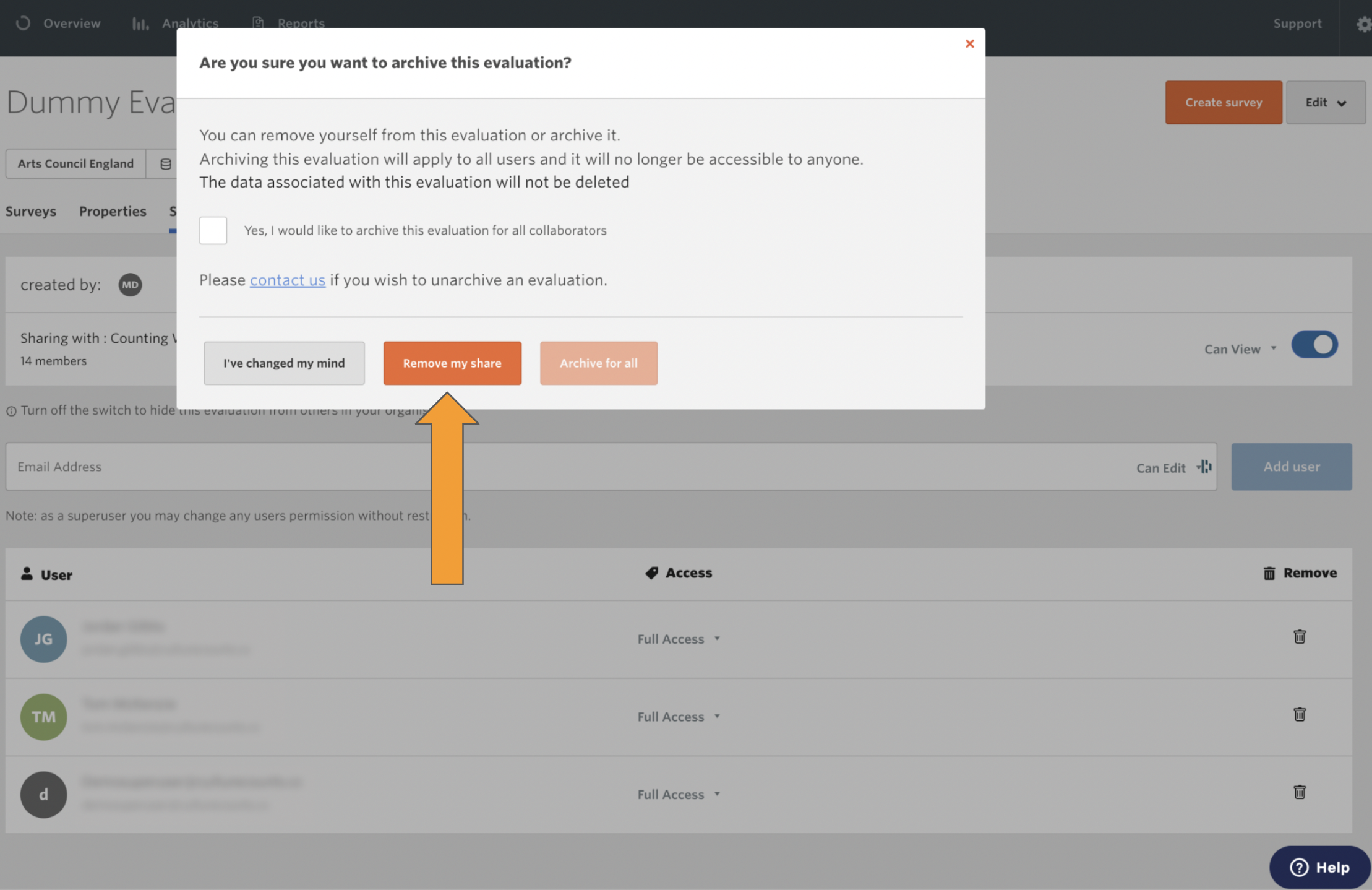Click I've changed my mind button
The width and height of the screenshot is (1372, 890).
coord(284,363)
